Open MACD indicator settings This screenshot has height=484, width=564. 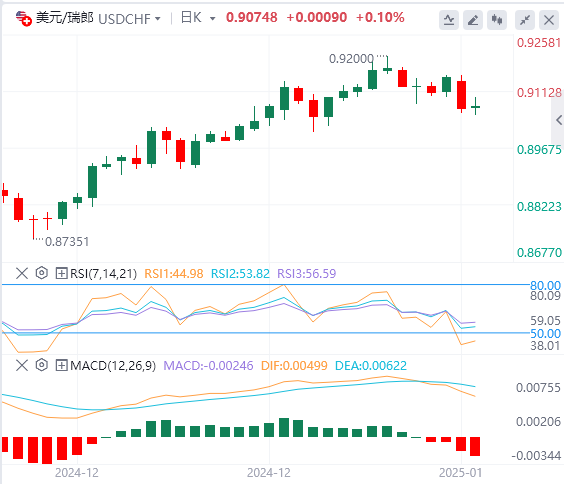[42, 365]
